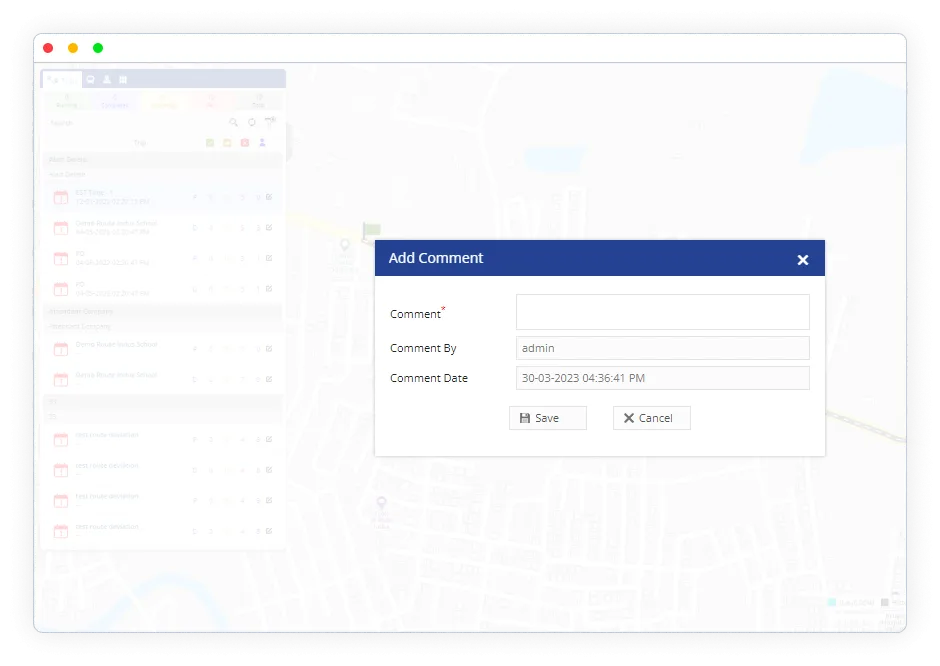The height and width of the screenshot is (666, 940).
Task: Switch to the bus icon tab
Action: (x=91, y=79)
